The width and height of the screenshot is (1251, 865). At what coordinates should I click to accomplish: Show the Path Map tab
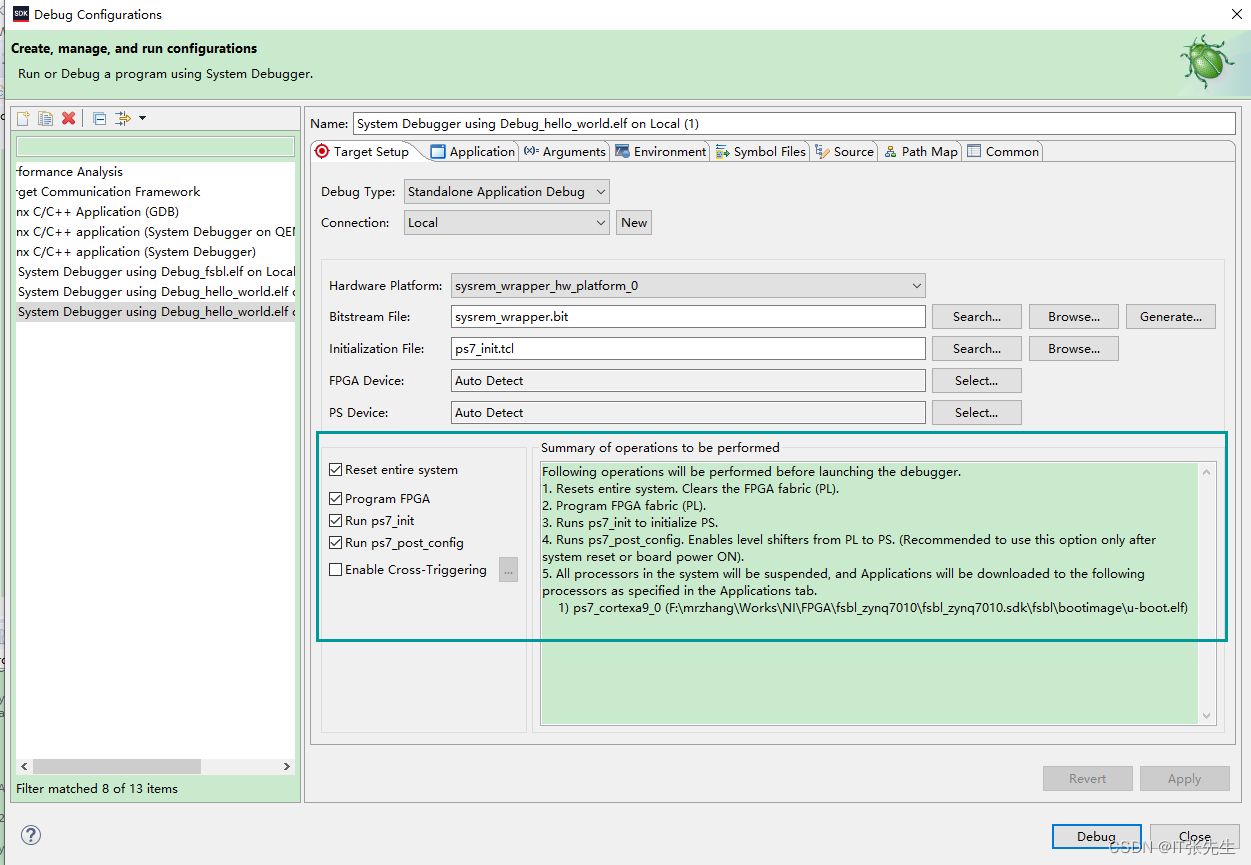point(921,152)
